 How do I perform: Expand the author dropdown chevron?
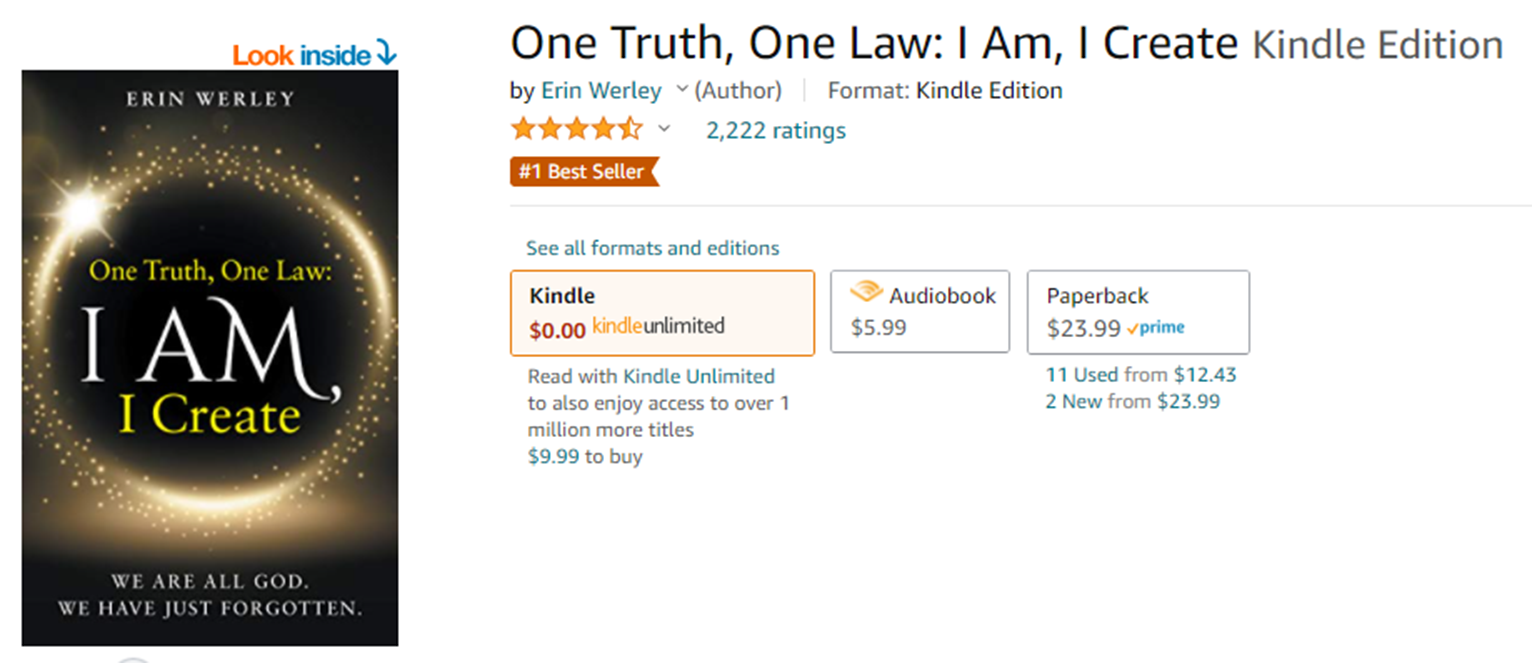(x=682, y=90)
